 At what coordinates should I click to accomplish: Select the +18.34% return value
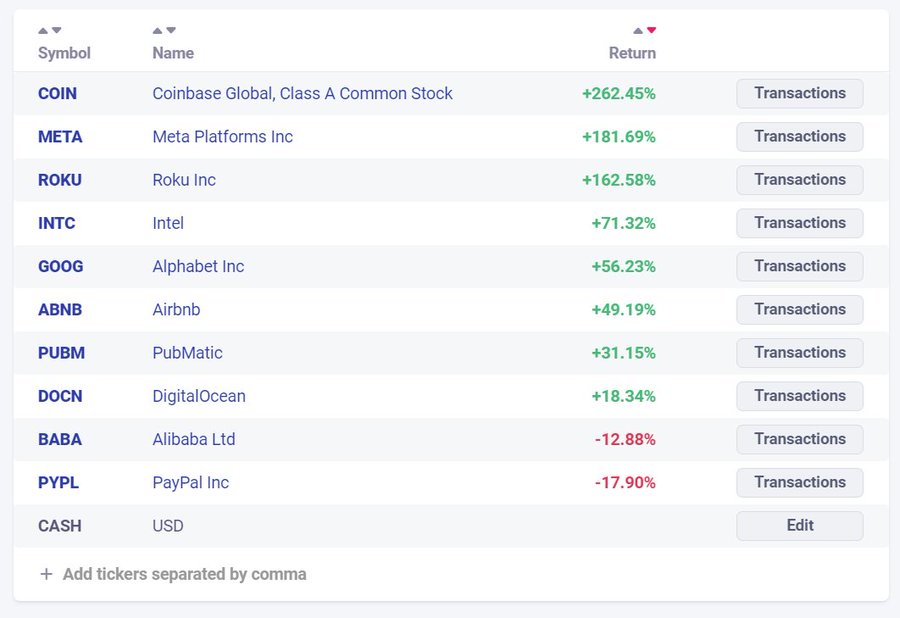623,396
